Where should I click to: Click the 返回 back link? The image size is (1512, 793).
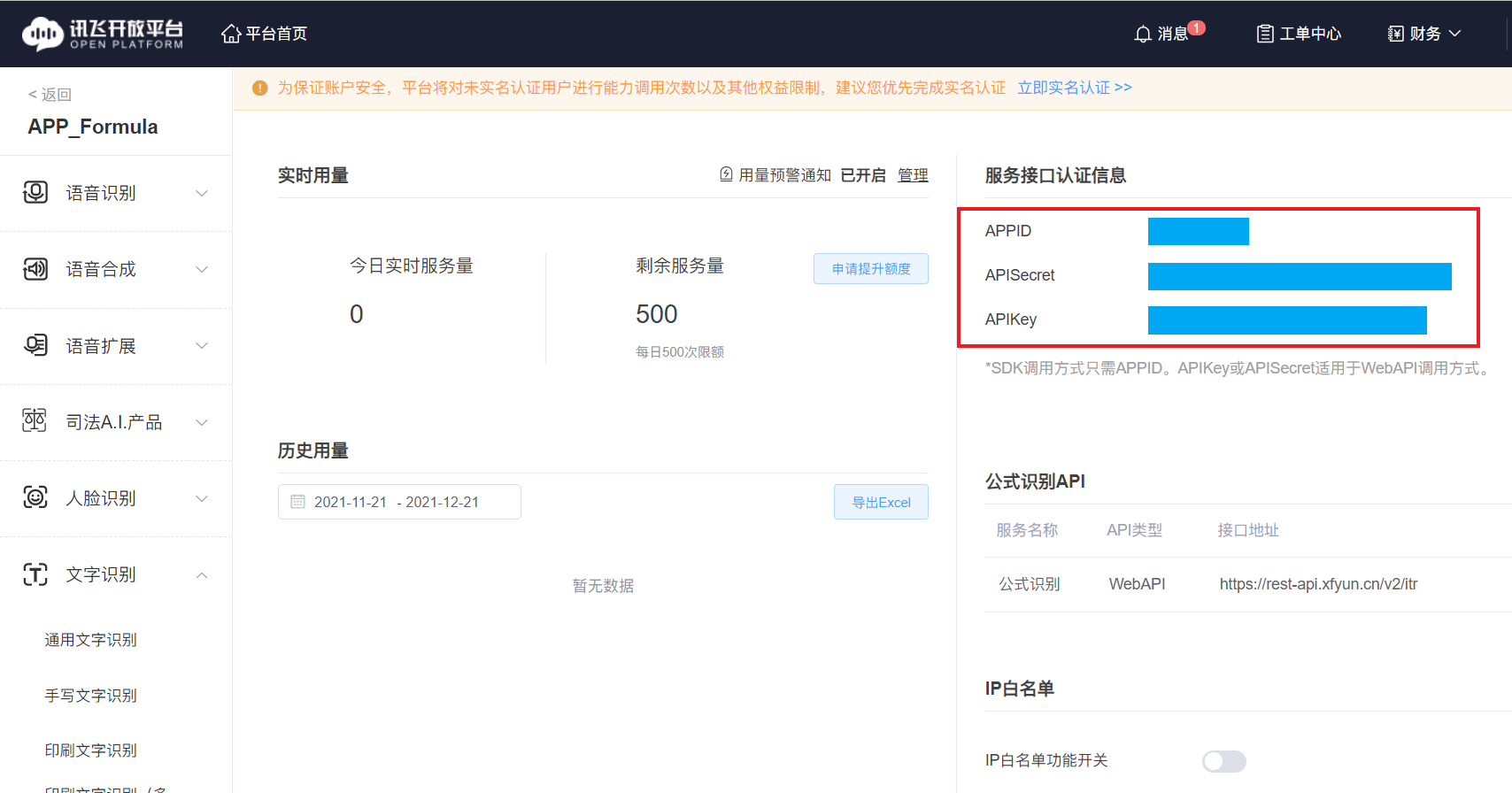(50, 95)
